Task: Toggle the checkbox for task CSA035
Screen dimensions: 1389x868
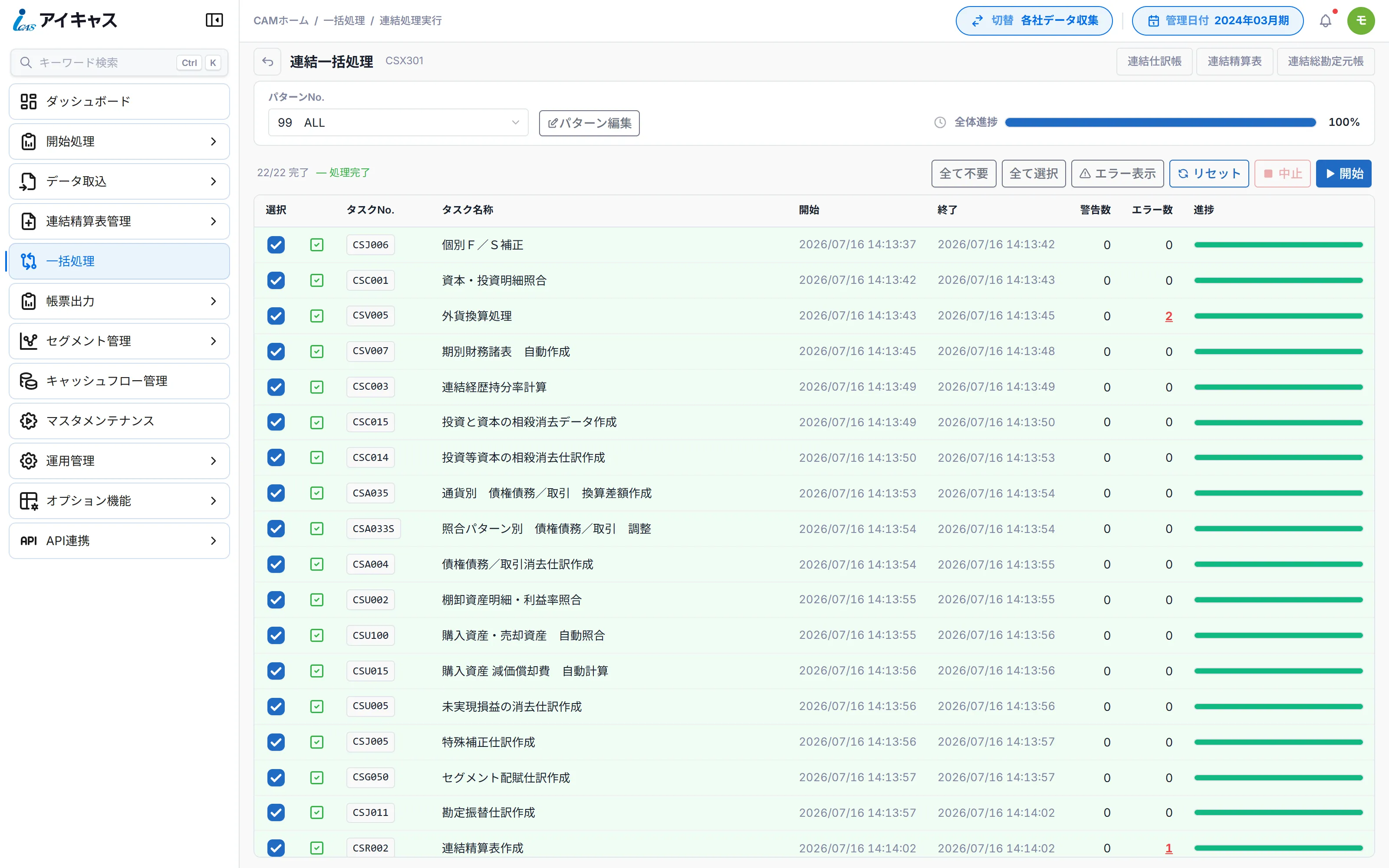Action: pos(276,494)
